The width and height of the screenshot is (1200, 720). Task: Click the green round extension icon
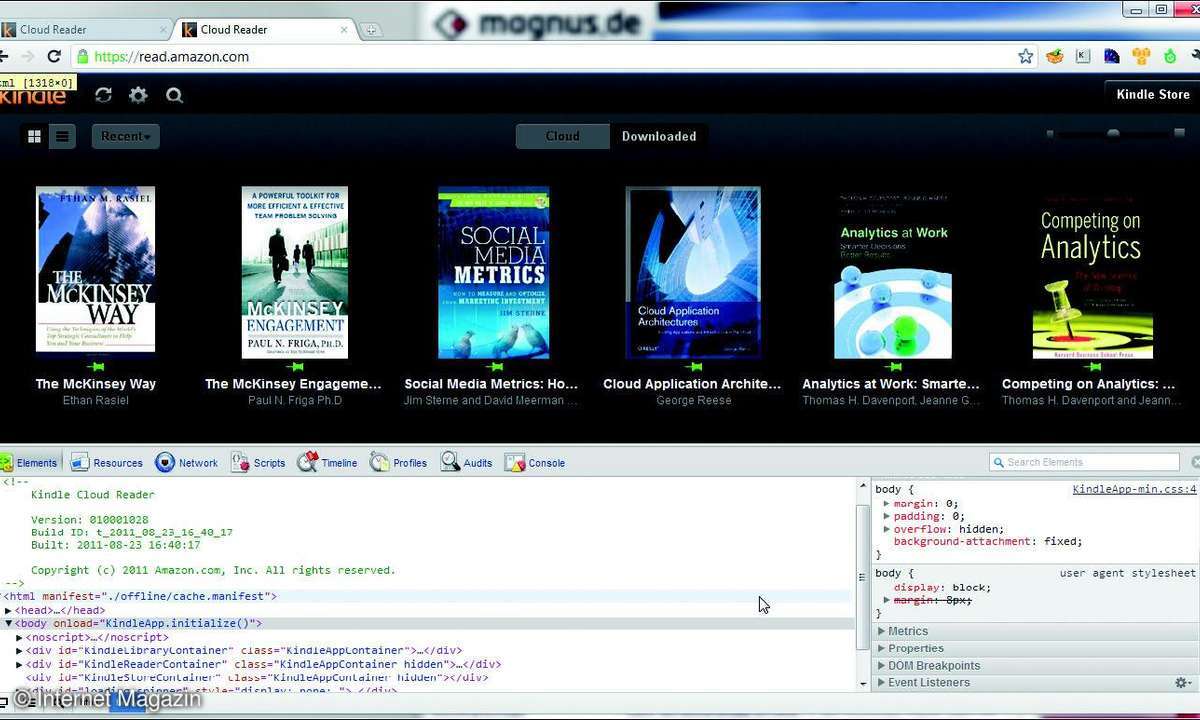tap(1170, 57)
